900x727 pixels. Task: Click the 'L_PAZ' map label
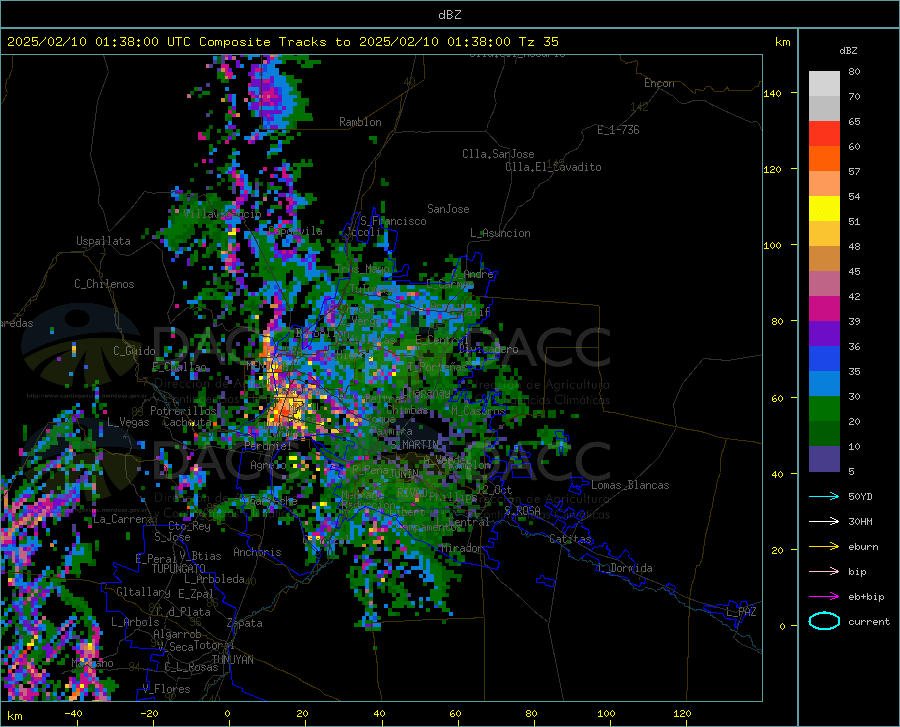[741, 612]
